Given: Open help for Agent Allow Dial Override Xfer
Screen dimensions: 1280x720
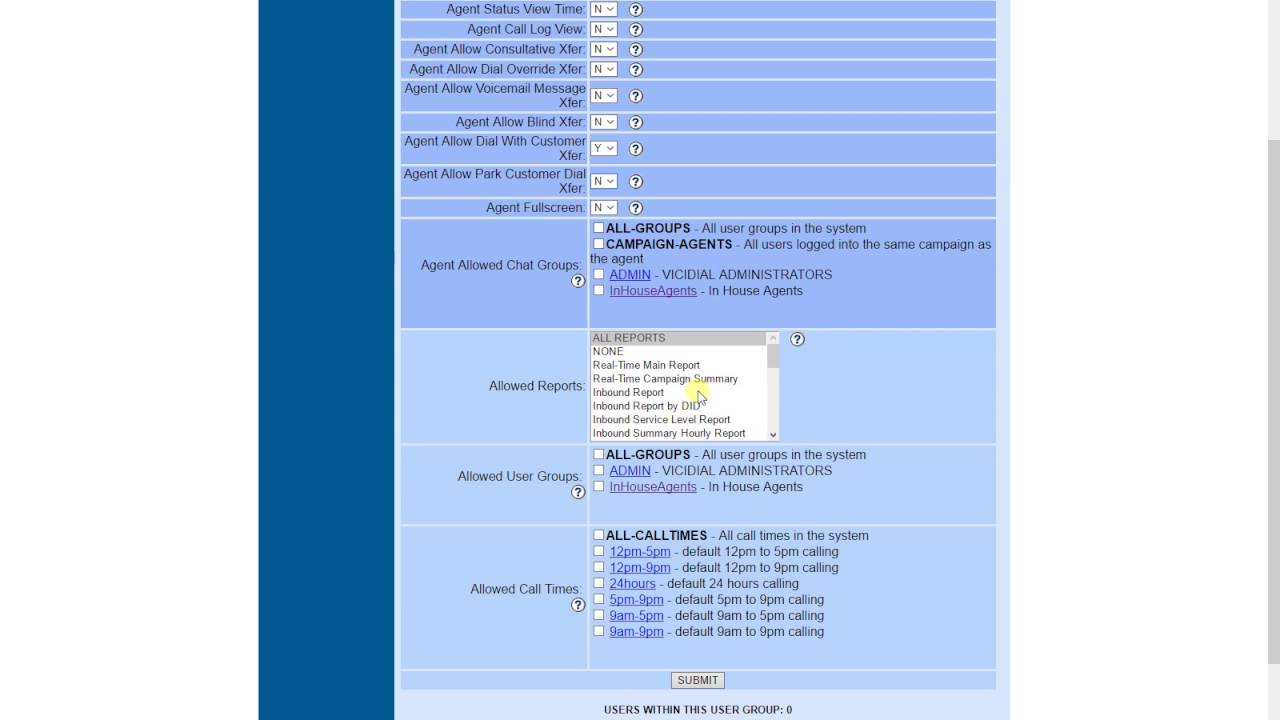Looking at the screenshot, I should tap(636, 69).
